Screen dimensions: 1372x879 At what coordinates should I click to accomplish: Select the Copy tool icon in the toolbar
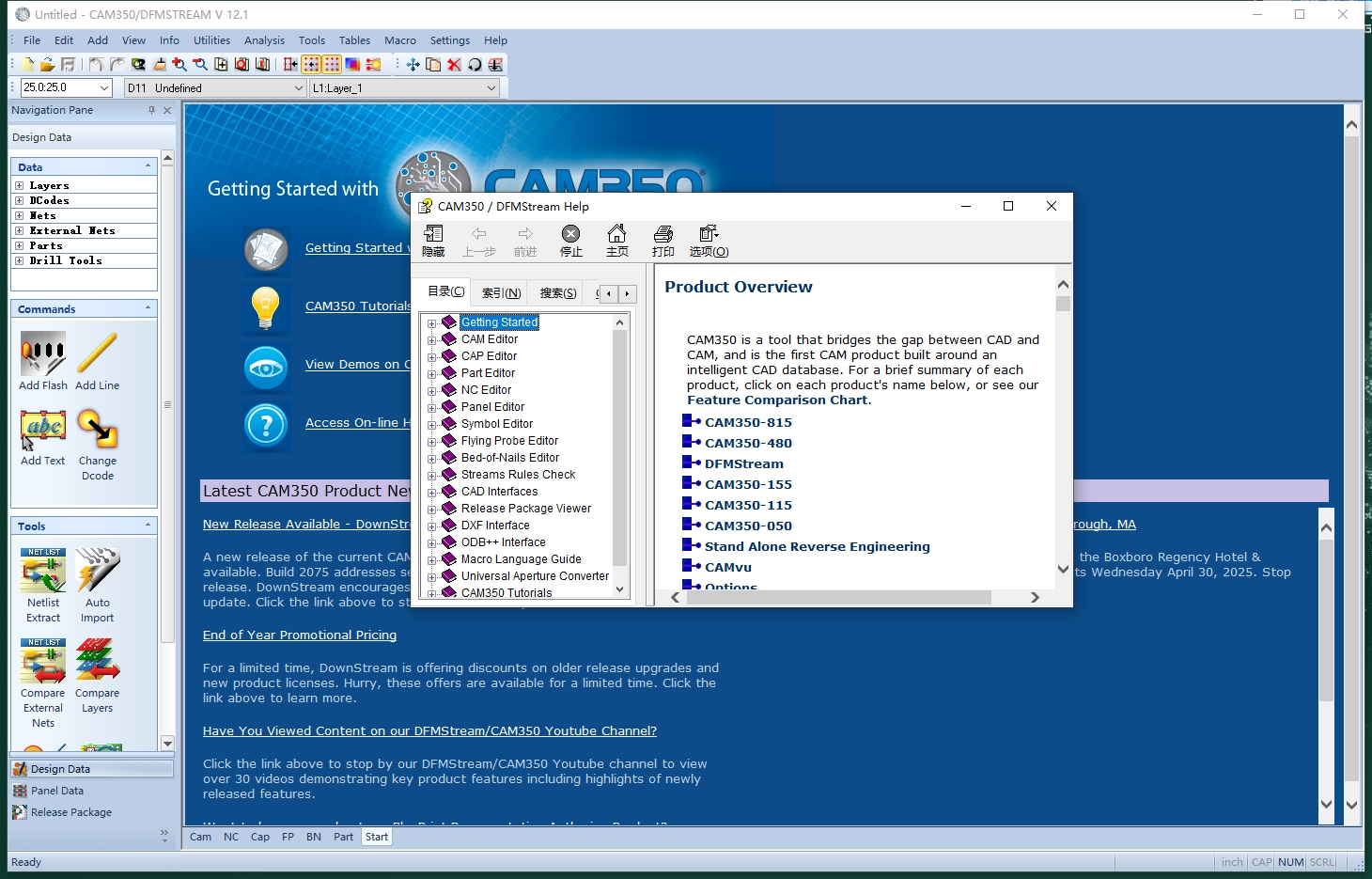coord(433,64)
